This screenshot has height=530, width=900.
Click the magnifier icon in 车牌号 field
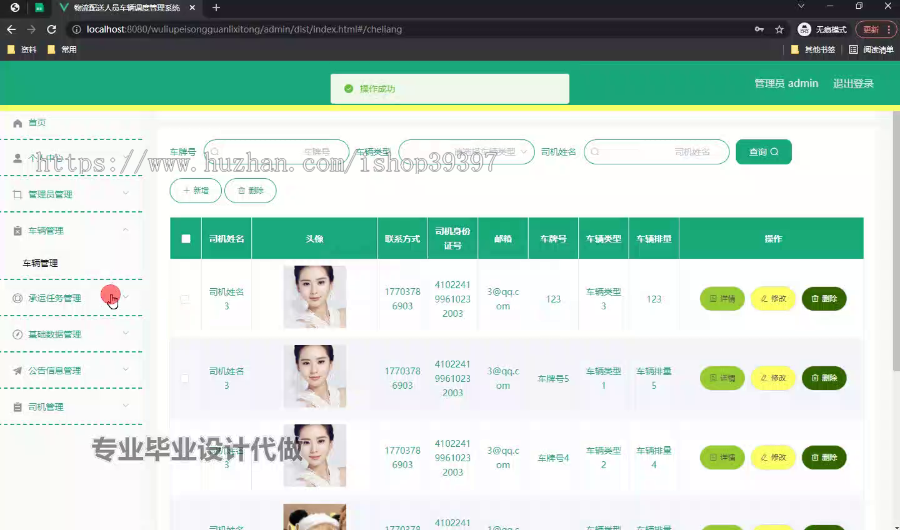tap(215, 152)
